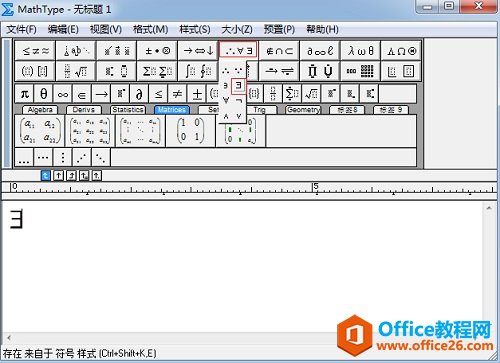Switch to the Trig tab
This screenshot has height=363, width=500.
pos(262,110)
